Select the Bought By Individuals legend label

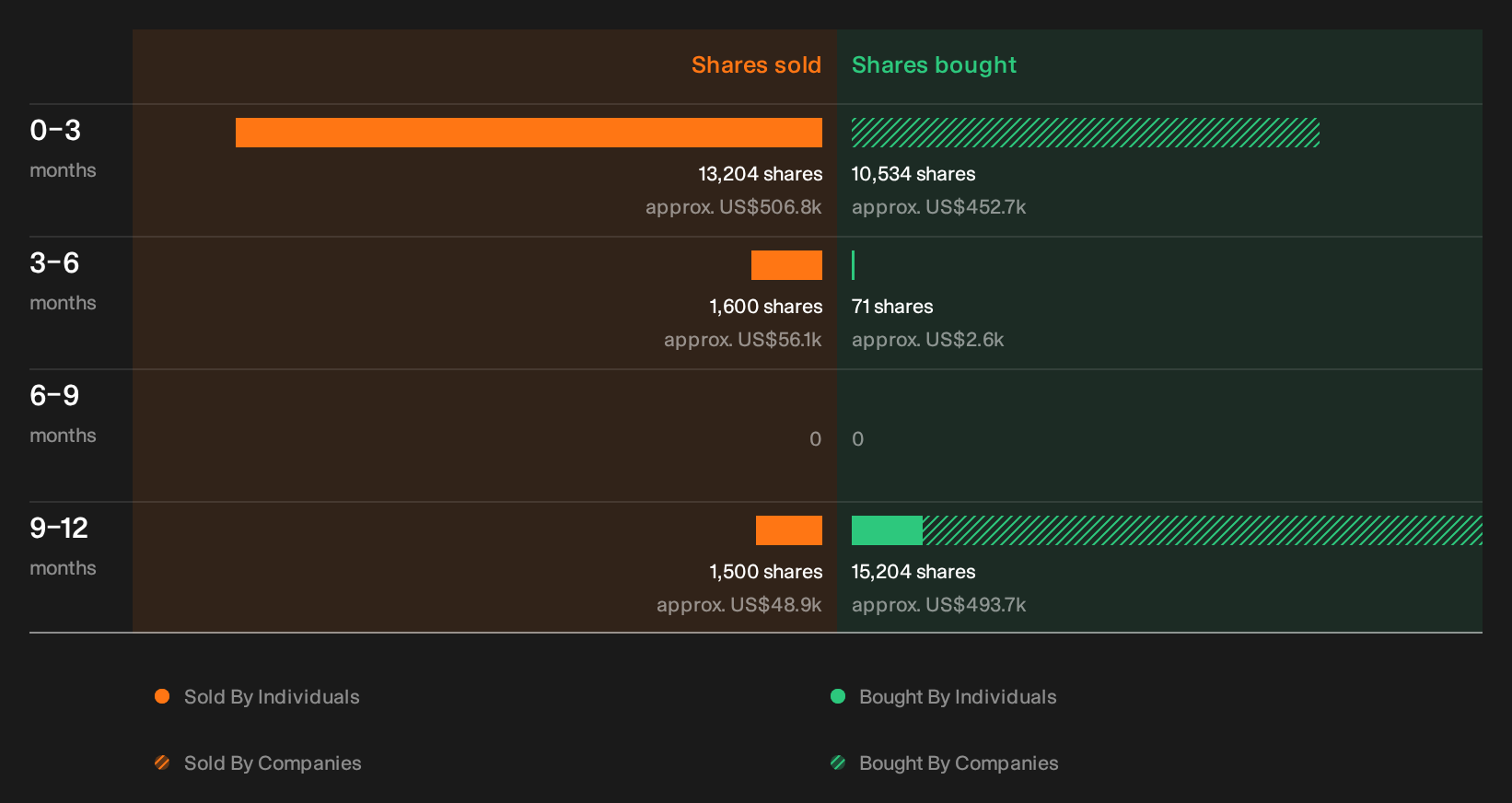click(958, 697)
